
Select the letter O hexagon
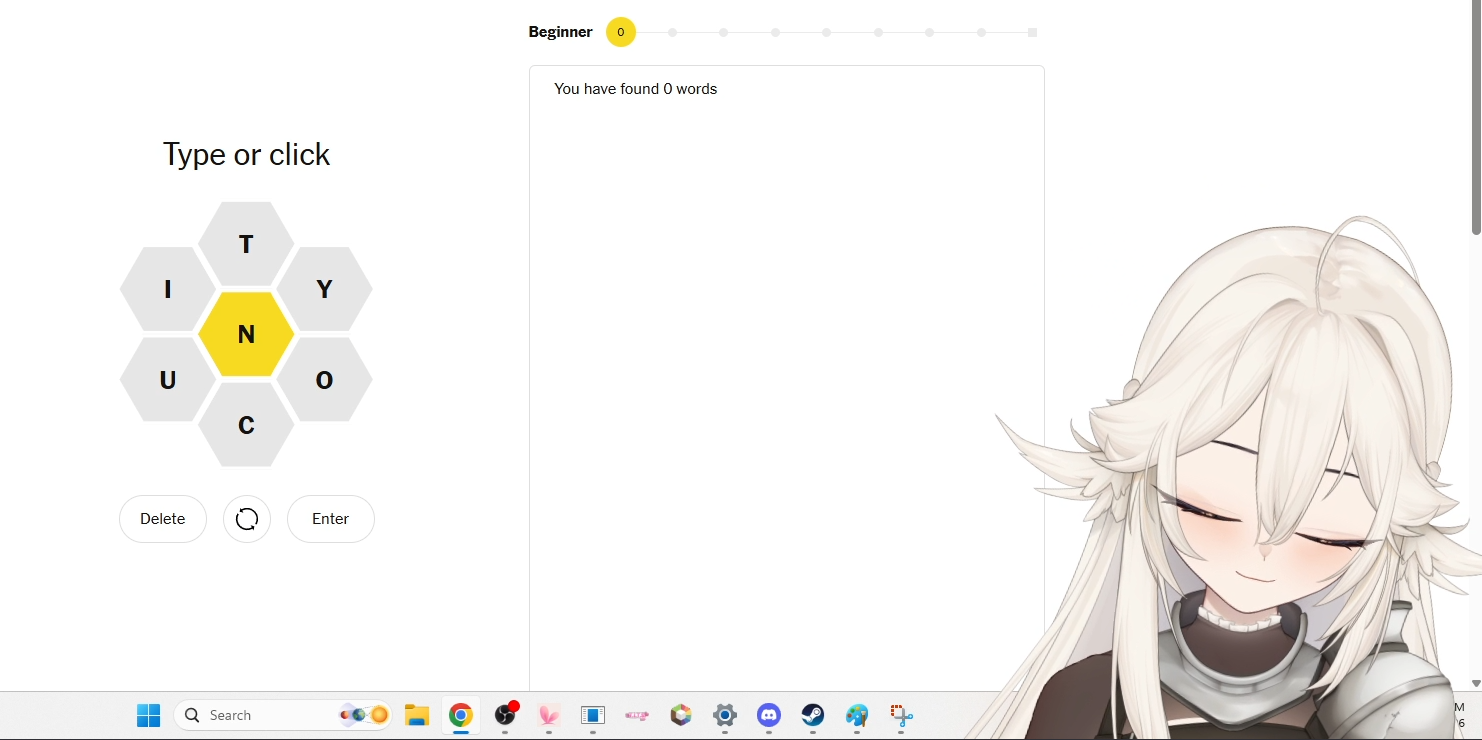click(324, 380)
